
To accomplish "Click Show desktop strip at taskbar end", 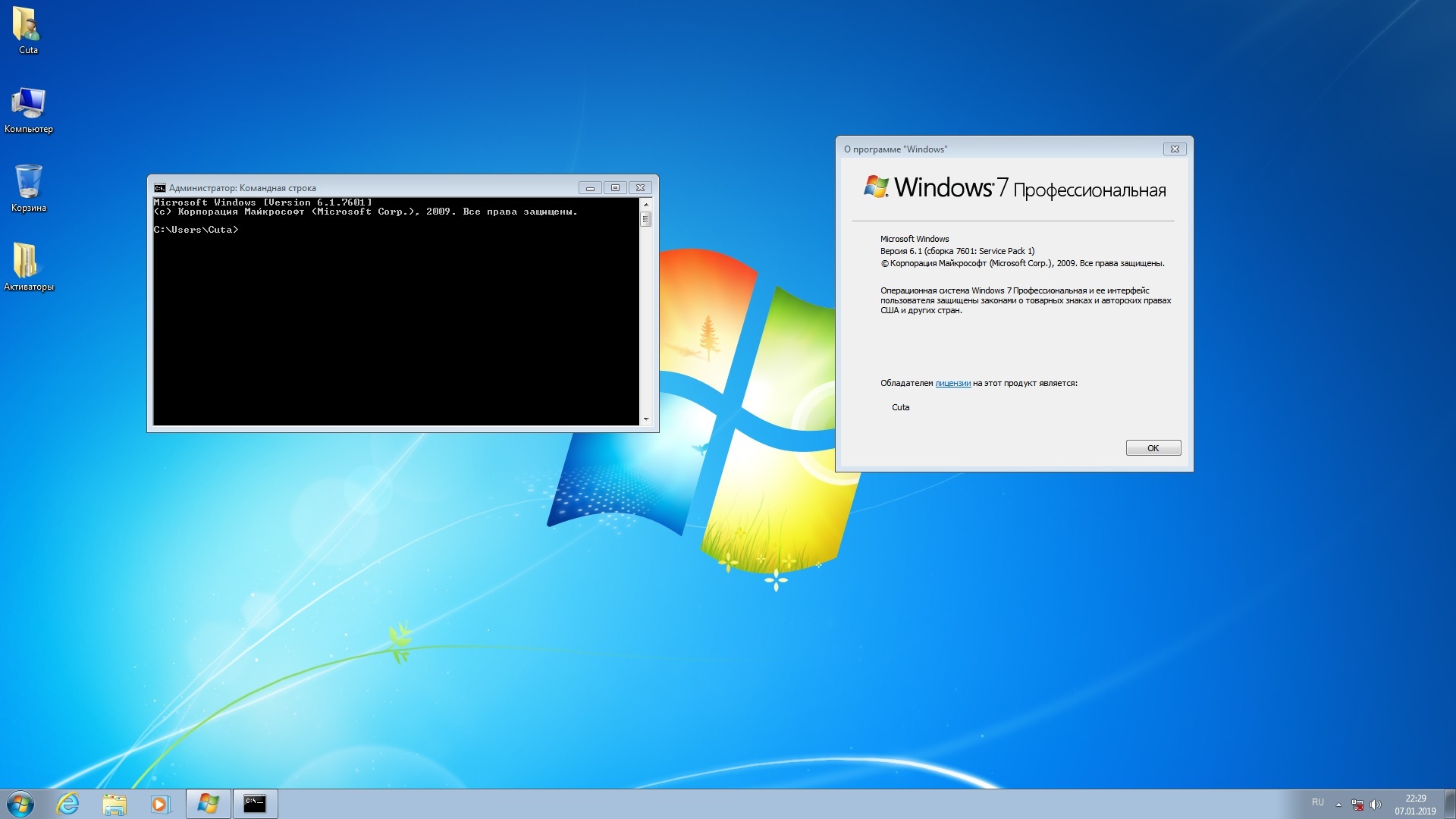I will point(1450,804).
